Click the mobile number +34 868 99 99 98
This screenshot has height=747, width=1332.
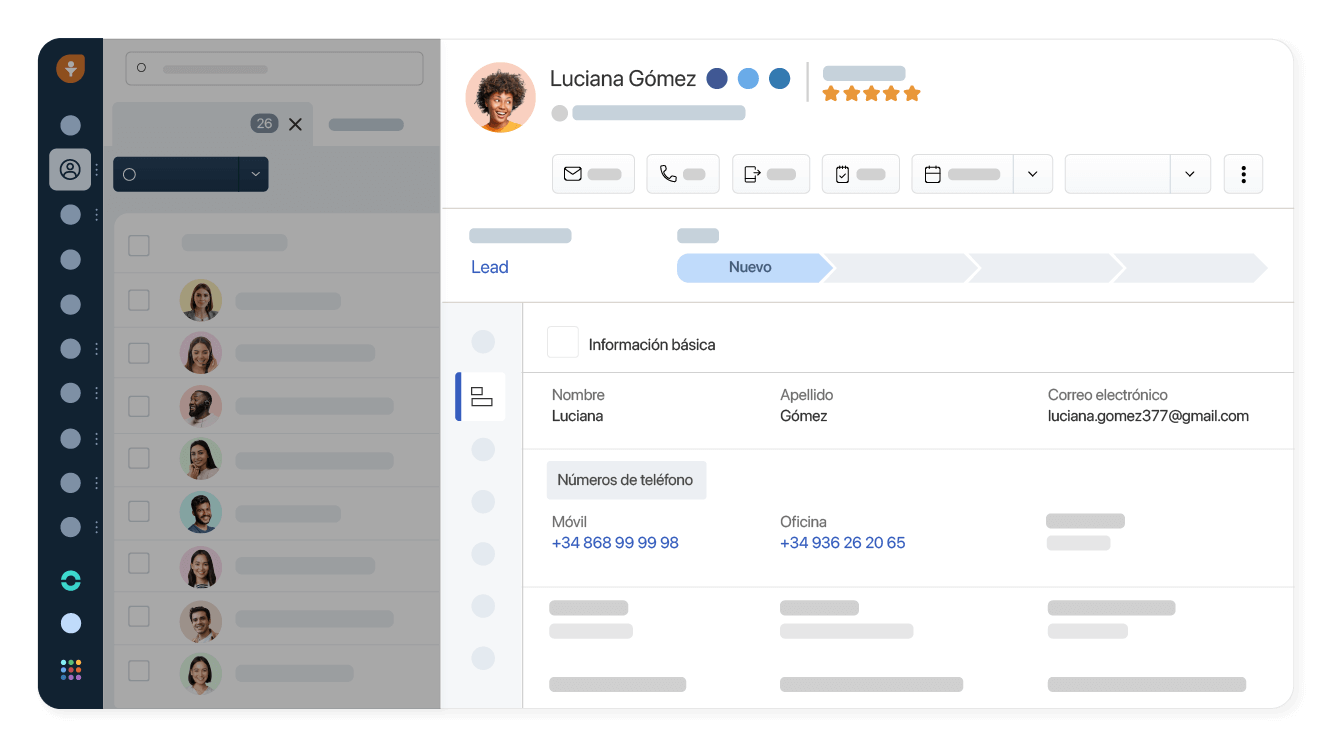pos(615,543)
